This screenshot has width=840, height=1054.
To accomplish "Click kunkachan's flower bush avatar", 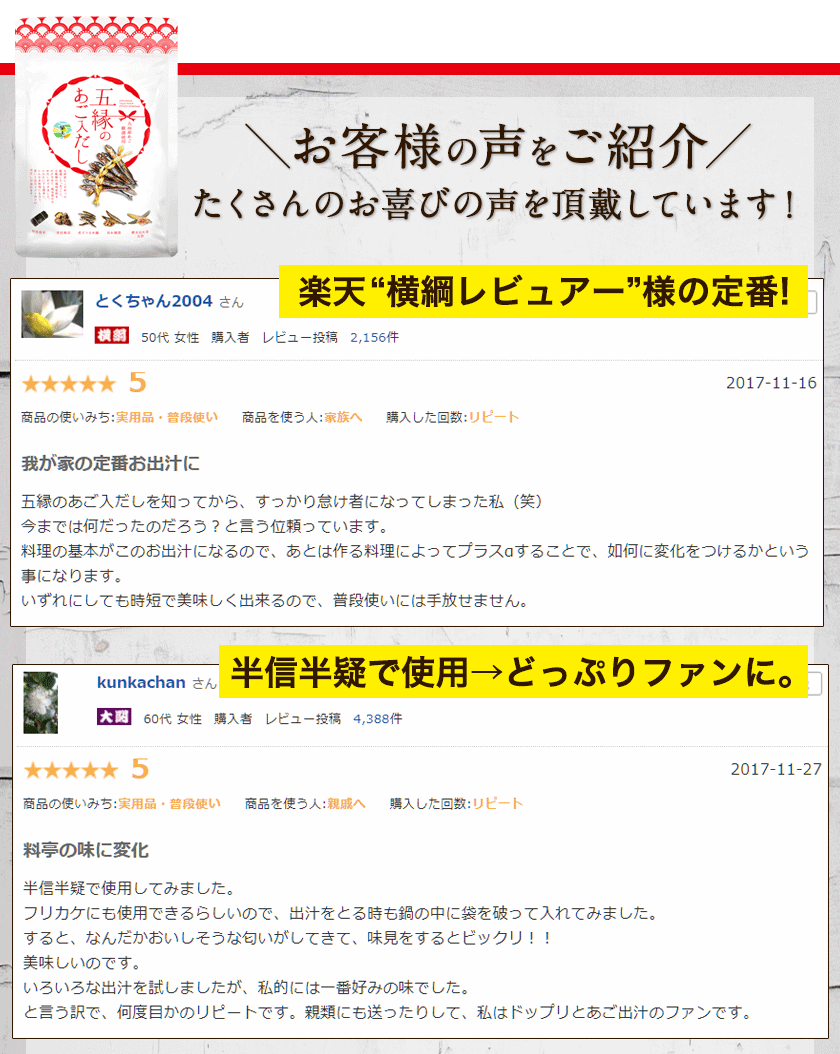I will 40,702.
